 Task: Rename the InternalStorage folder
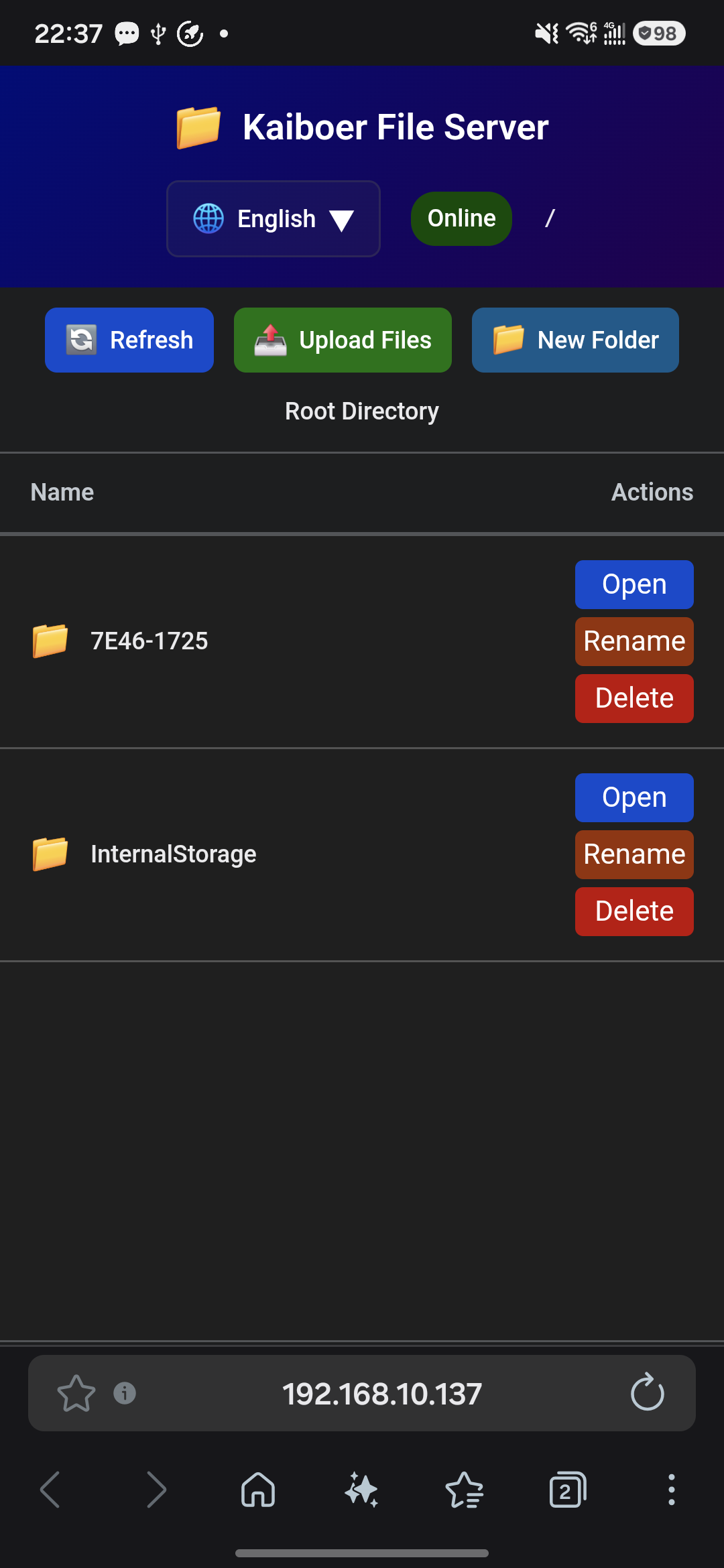(634, 854)
